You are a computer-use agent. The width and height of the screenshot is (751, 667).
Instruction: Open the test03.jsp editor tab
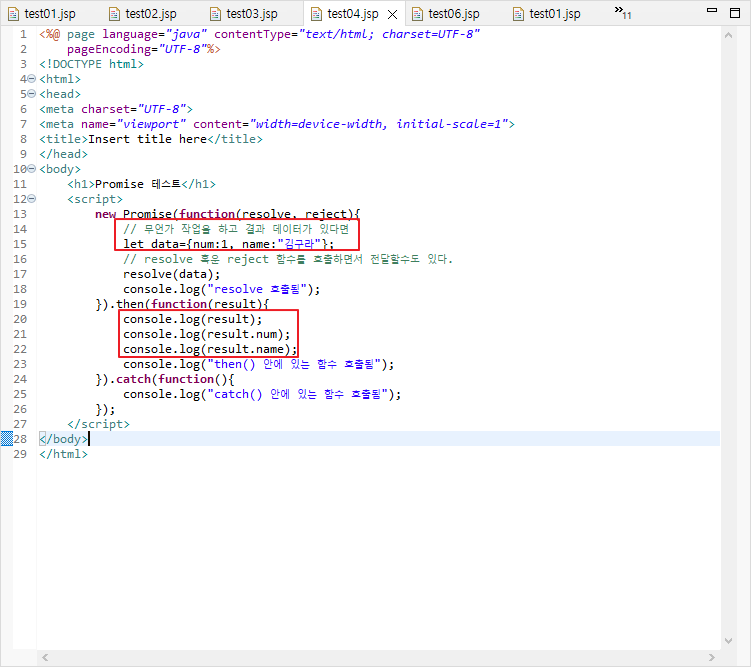(x=244, y=14)
